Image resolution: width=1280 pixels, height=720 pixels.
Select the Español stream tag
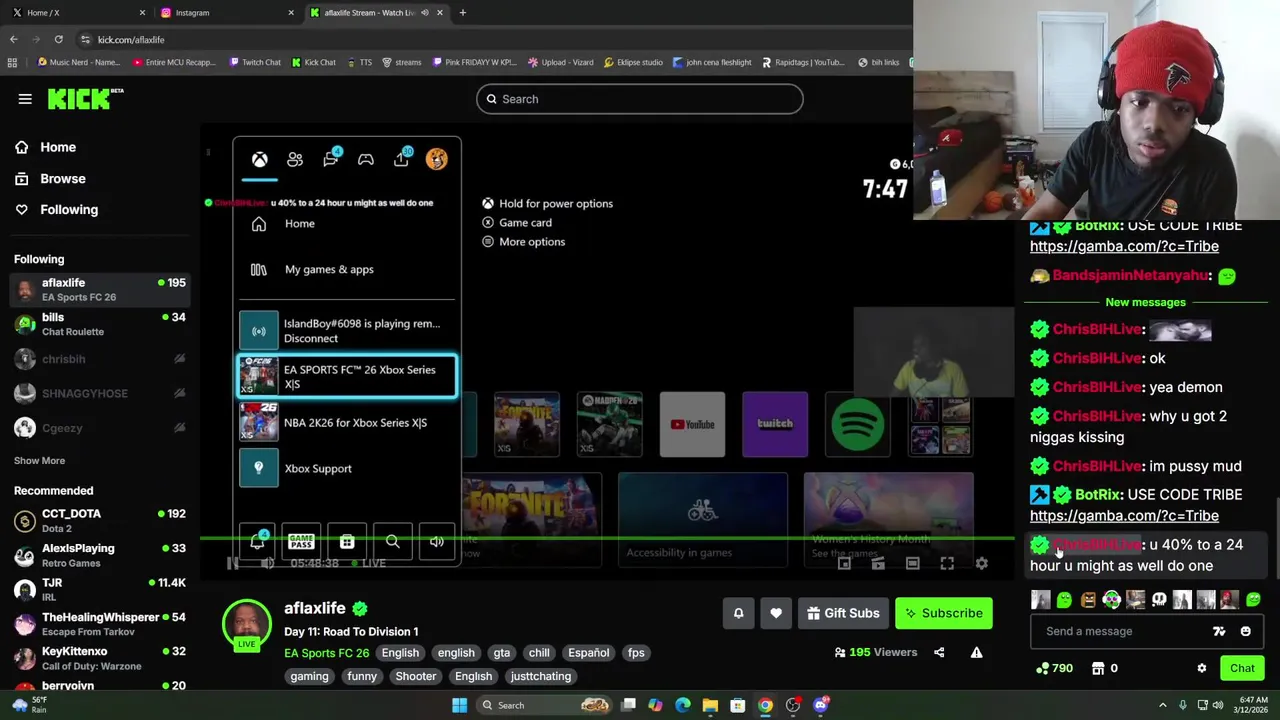point(588,653)
